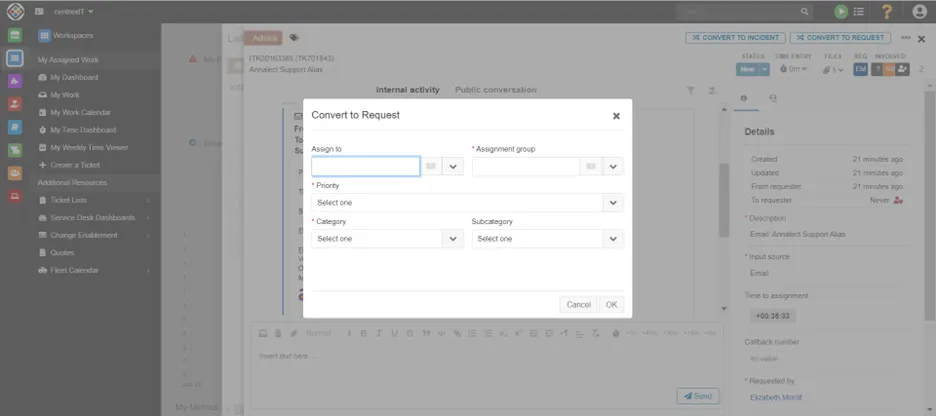Open the Files attachment dropdown

pyautogui.click(x=833, y=70)
